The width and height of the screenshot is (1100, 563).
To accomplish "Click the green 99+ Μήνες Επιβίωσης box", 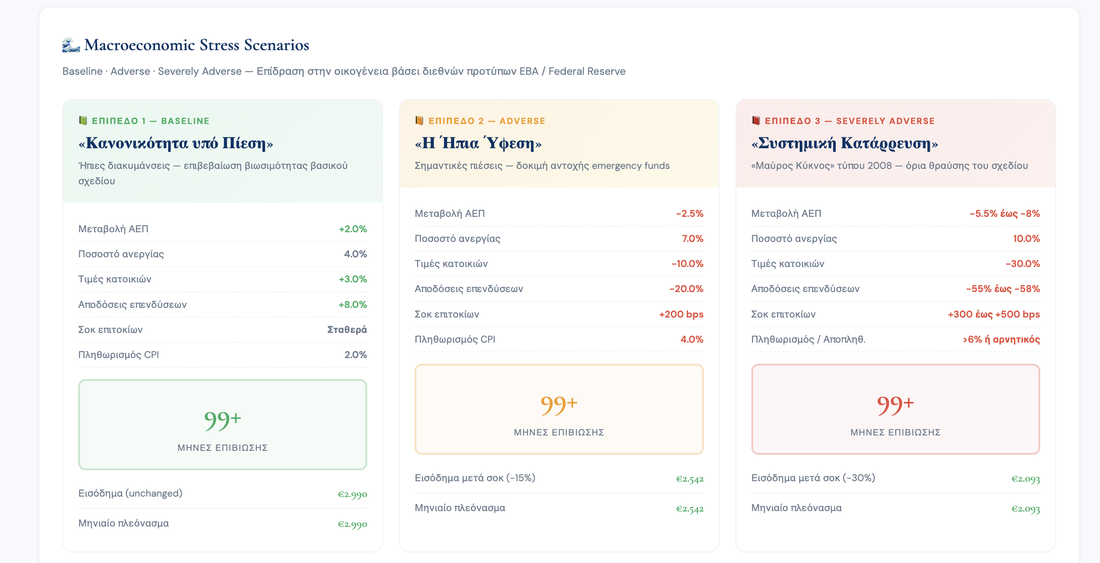I will point(222,424).
